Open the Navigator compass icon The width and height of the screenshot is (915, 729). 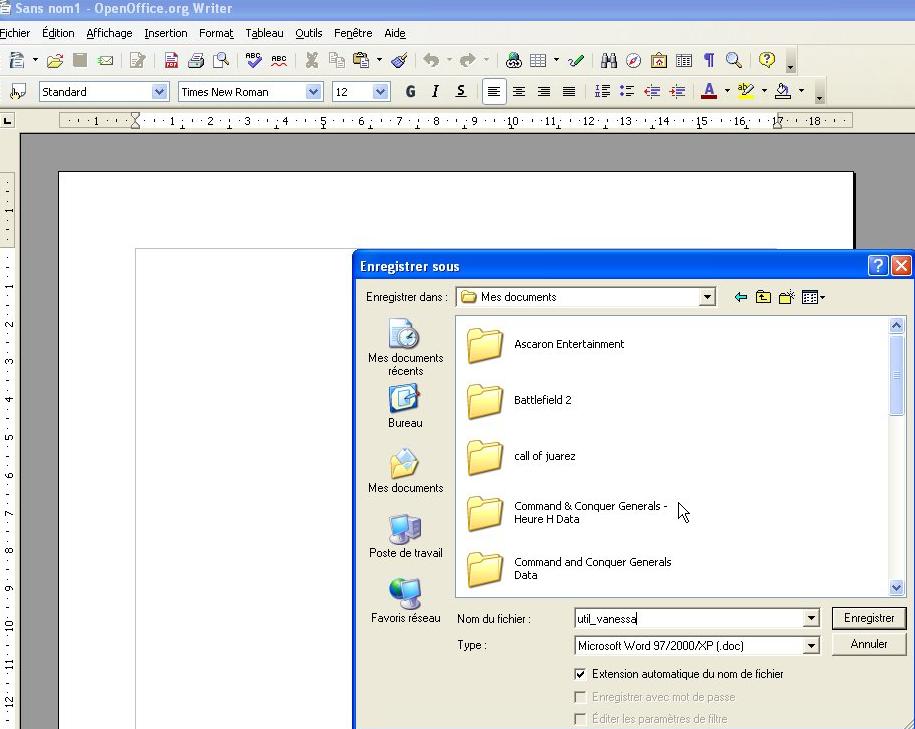[634, 60]
